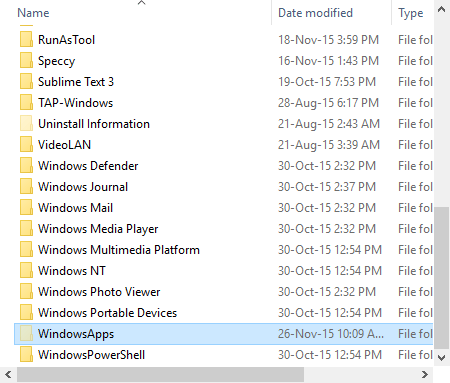The width and height of the screenshot is (450, 383).
Task: Click the date 28-Aug-15 6:17 PM
Action: [329, 103]
